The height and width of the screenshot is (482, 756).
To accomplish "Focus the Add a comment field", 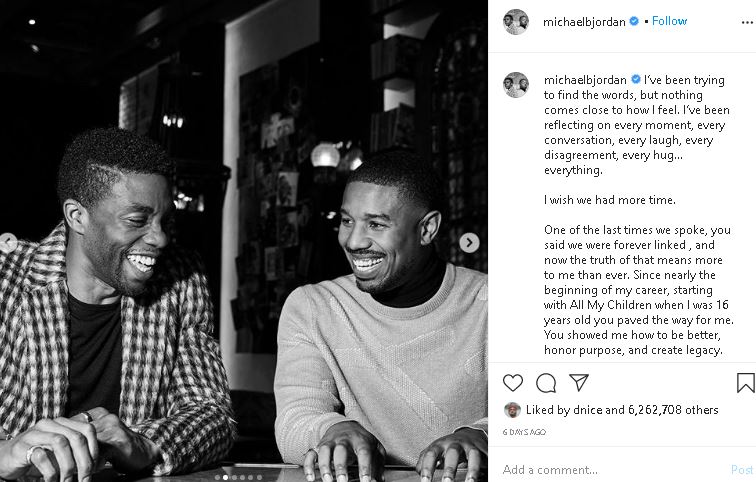I will click(x=612, y=469).
